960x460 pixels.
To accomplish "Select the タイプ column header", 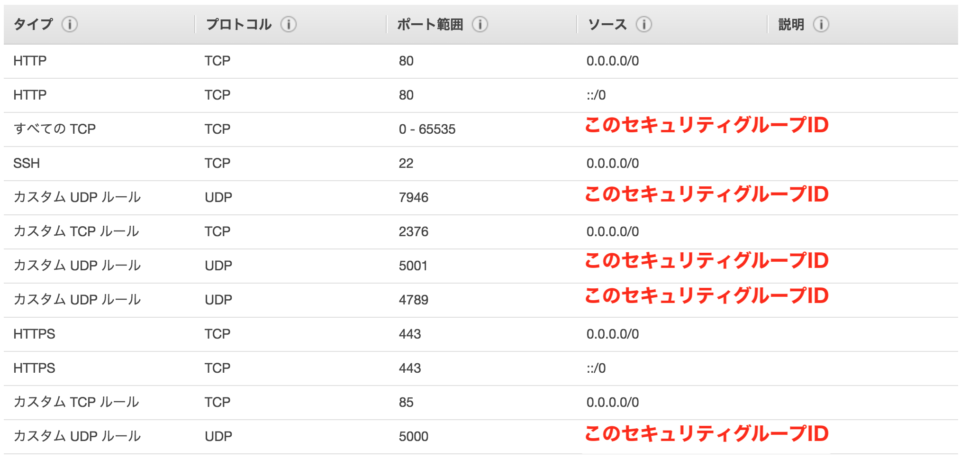I will click(33, 25).
